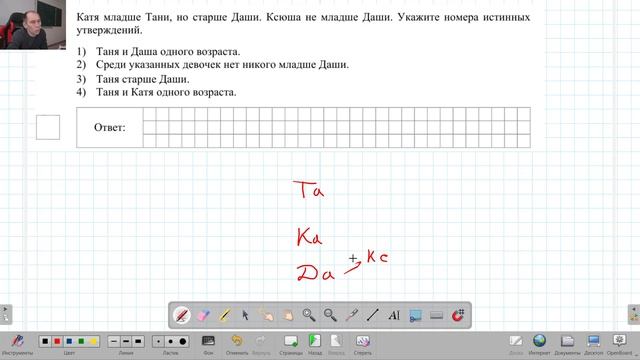Undo last action with Отменить
This screenshot has width=640, height=360.
237,344
